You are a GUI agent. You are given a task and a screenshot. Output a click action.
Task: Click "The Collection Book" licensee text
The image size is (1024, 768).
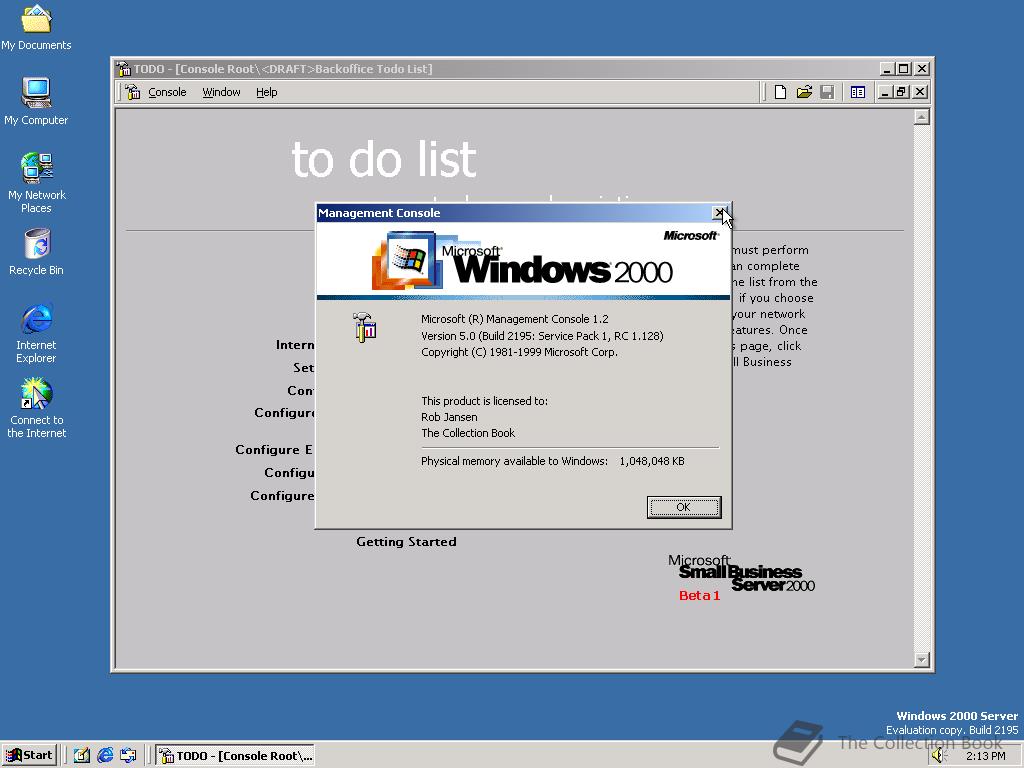pyautogui.click(x=468, y=433)
